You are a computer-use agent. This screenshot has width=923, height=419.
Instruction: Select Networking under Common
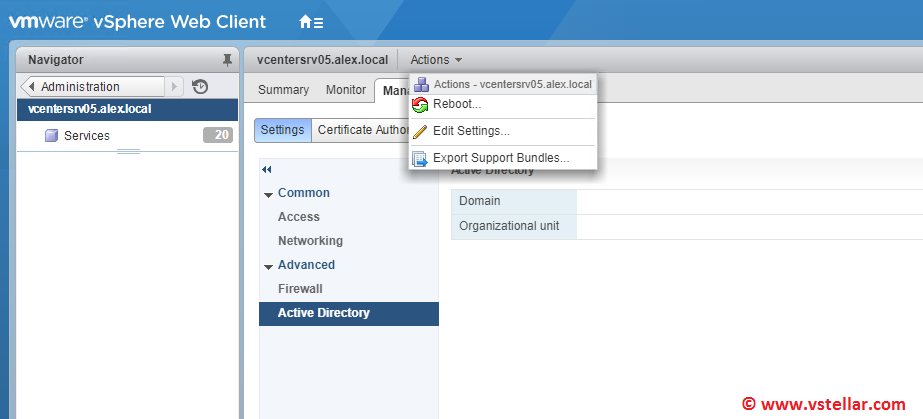point(310,241)
